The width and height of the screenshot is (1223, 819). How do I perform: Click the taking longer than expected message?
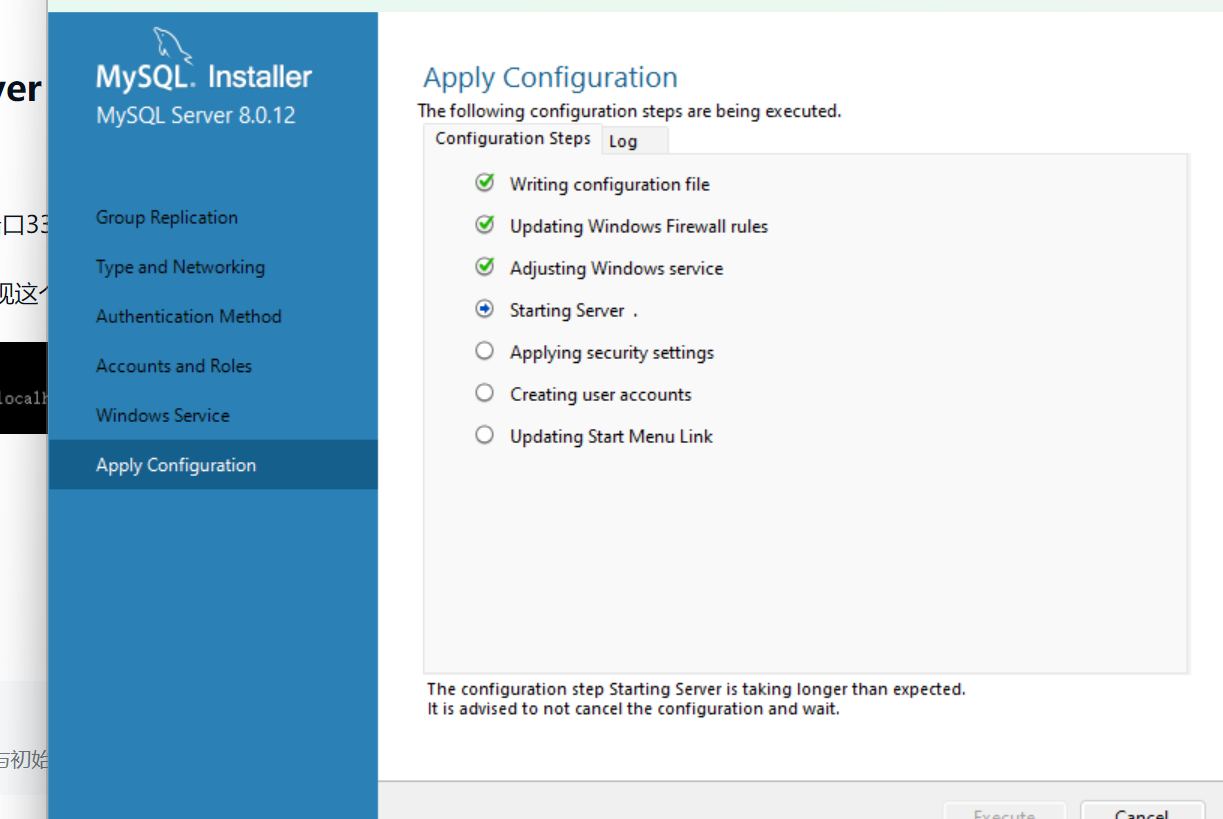tap(696, 689)
